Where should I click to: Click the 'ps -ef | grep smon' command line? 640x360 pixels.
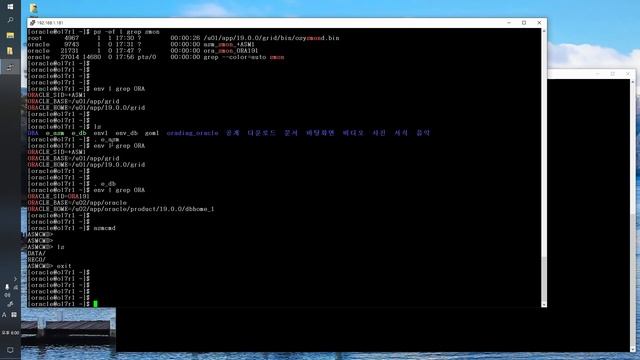(x=93, y=32)
